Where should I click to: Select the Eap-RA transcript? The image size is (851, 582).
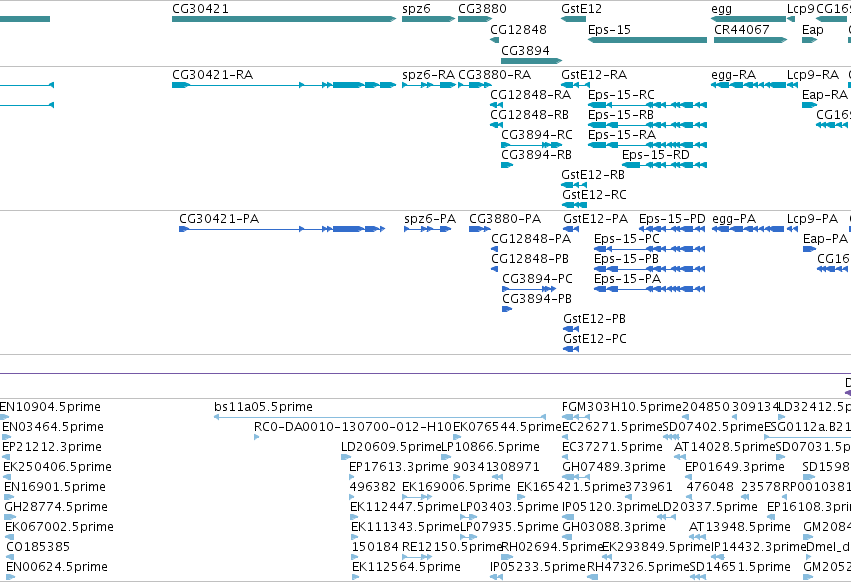809,105
